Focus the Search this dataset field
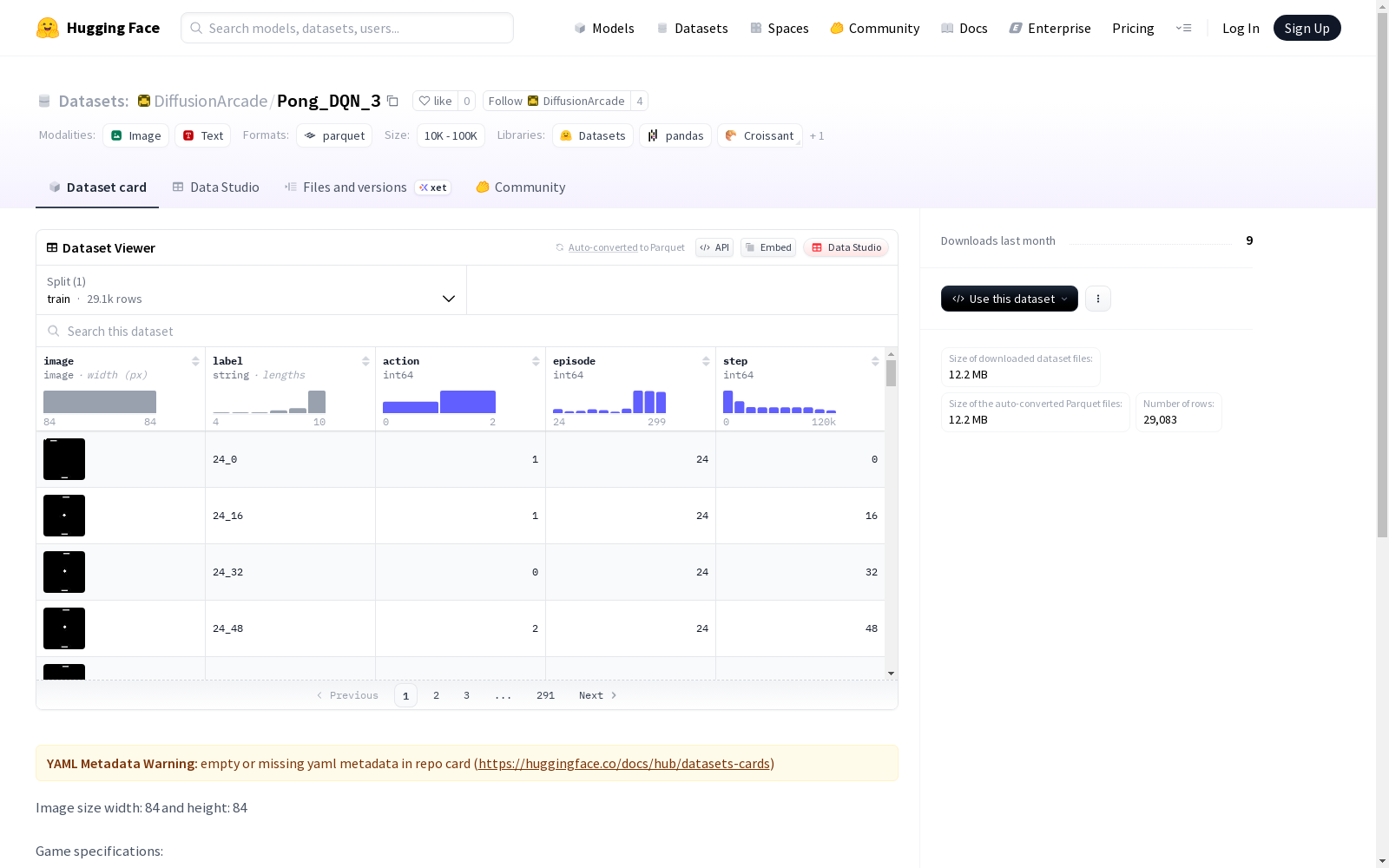The image size is (1389, 868). (467, 331)
